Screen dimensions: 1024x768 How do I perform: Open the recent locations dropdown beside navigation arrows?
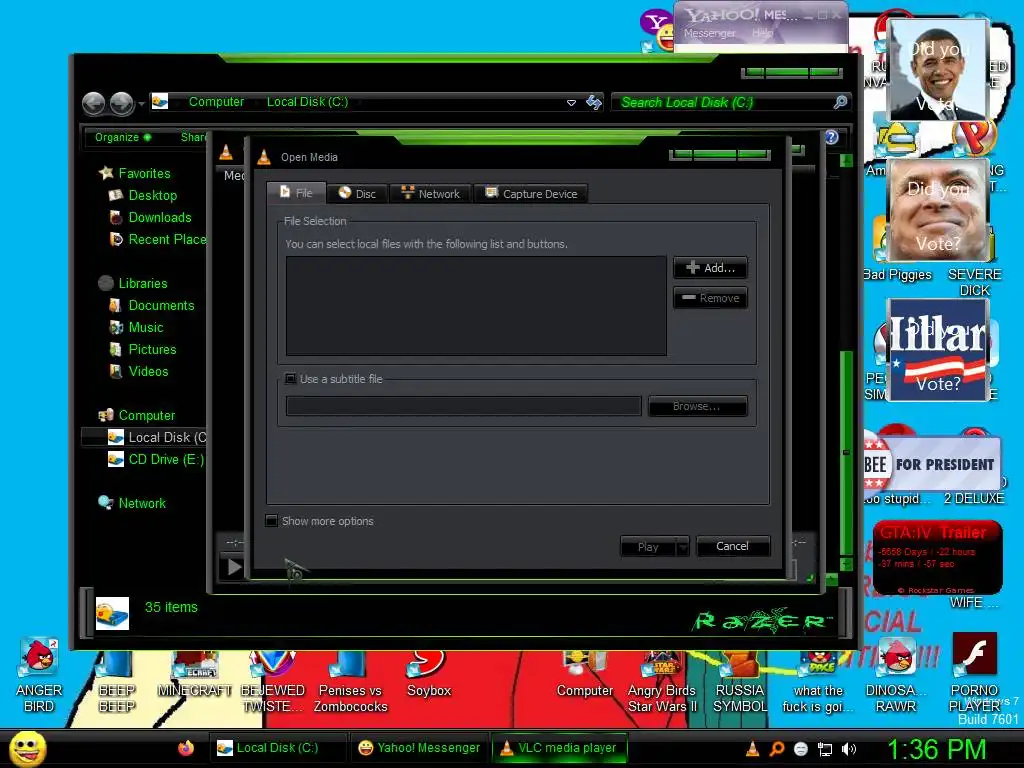tap(142, 104)
